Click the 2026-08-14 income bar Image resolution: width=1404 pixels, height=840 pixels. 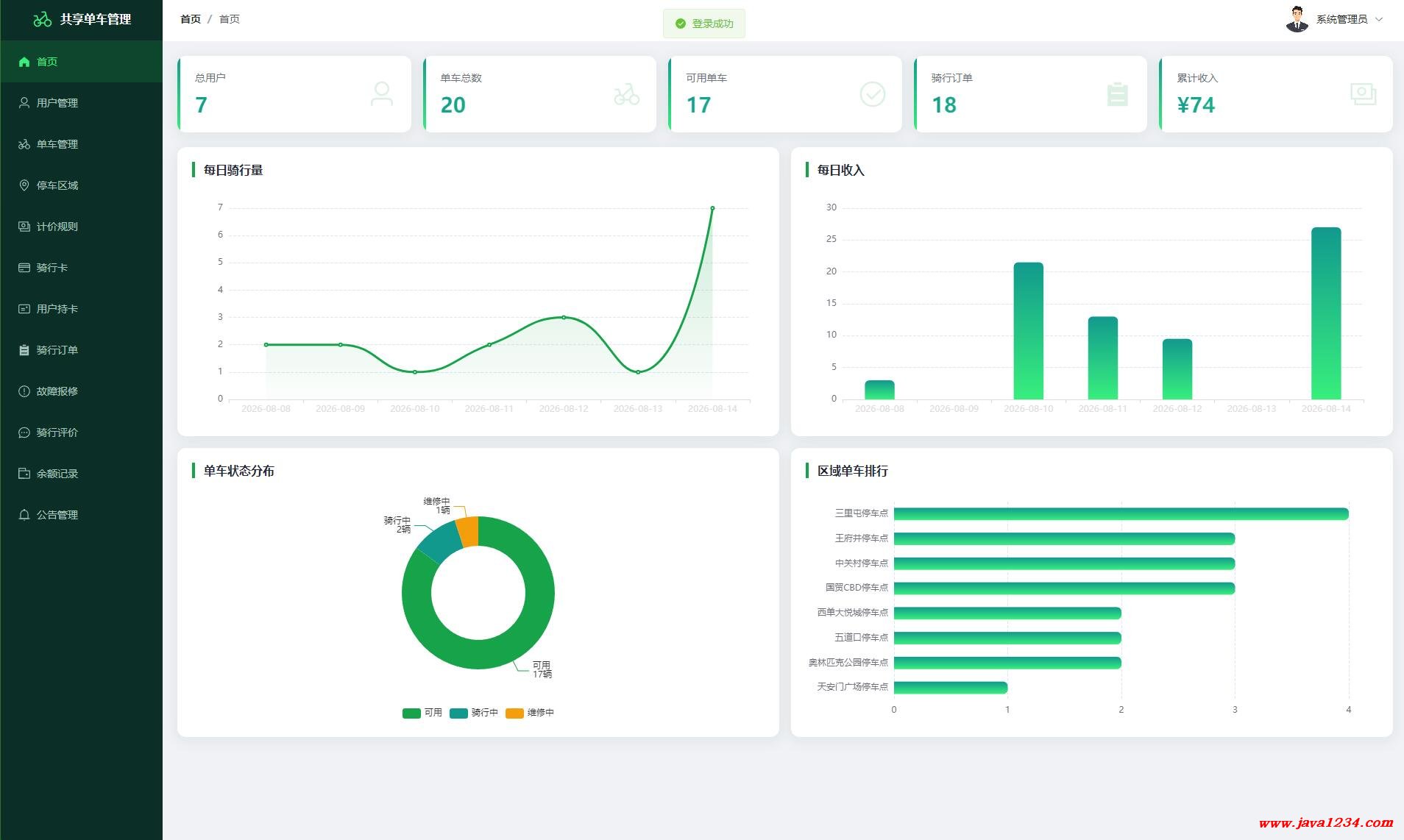click(x=1326, y=313)
